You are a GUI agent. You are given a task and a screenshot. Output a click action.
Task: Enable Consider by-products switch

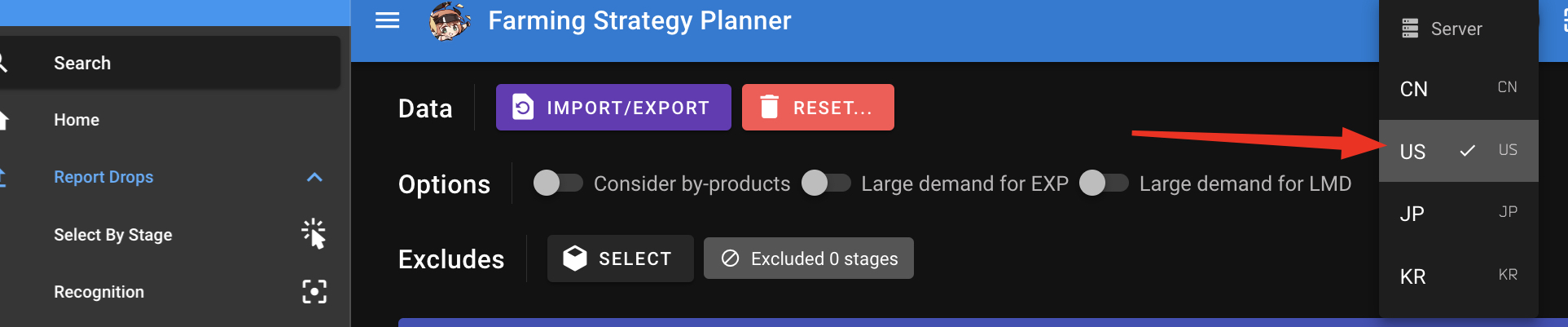coord(558,183)
